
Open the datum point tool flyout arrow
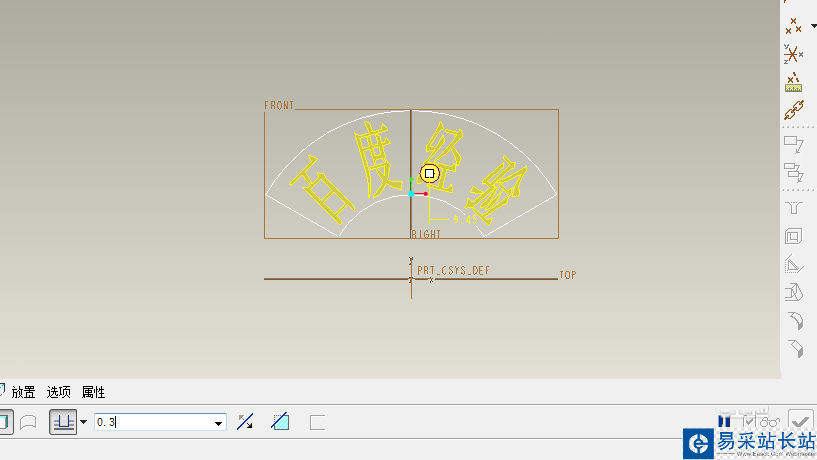(813, 26)
